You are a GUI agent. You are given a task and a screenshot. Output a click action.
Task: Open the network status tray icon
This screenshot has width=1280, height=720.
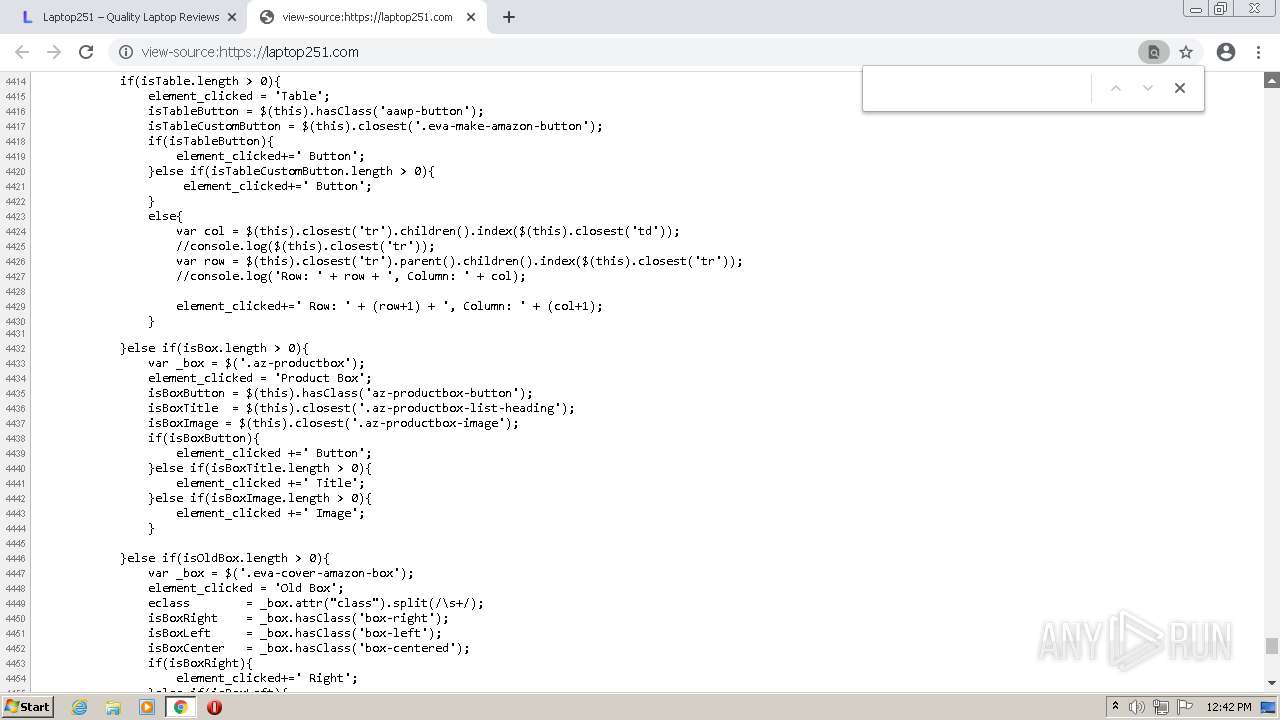pyautogui.click(x=1161, y=707)
